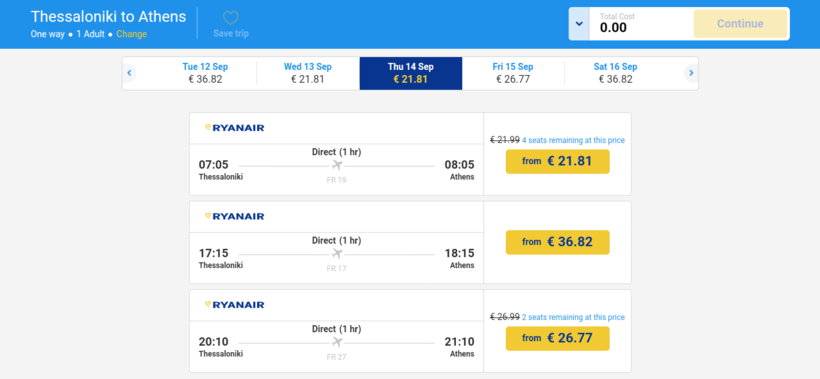
Task: Choose the Thu 14 Sep date tab
Action: click(411, 73)
